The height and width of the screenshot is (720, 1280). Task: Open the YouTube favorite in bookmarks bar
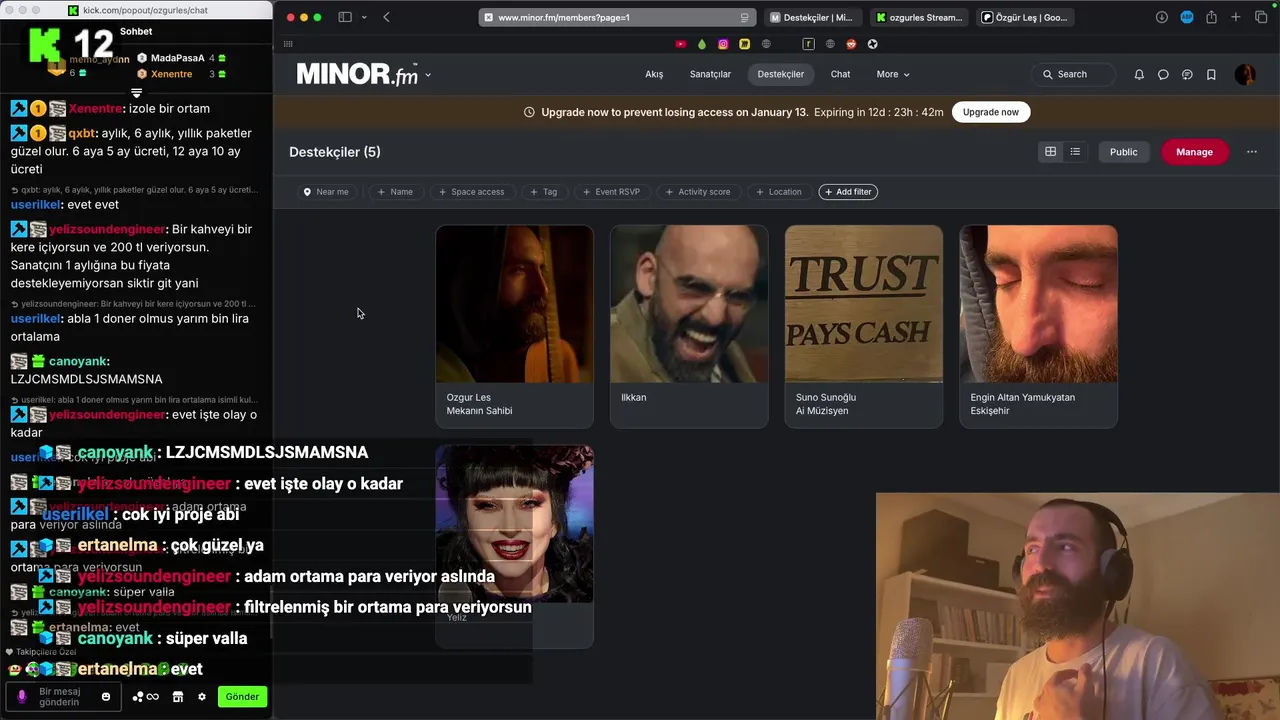tap(681, 44)
